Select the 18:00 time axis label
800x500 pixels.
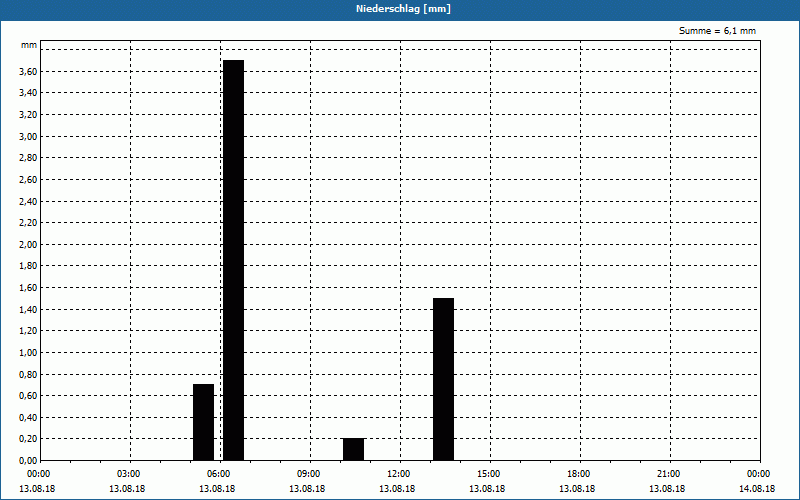click(580, 474)
